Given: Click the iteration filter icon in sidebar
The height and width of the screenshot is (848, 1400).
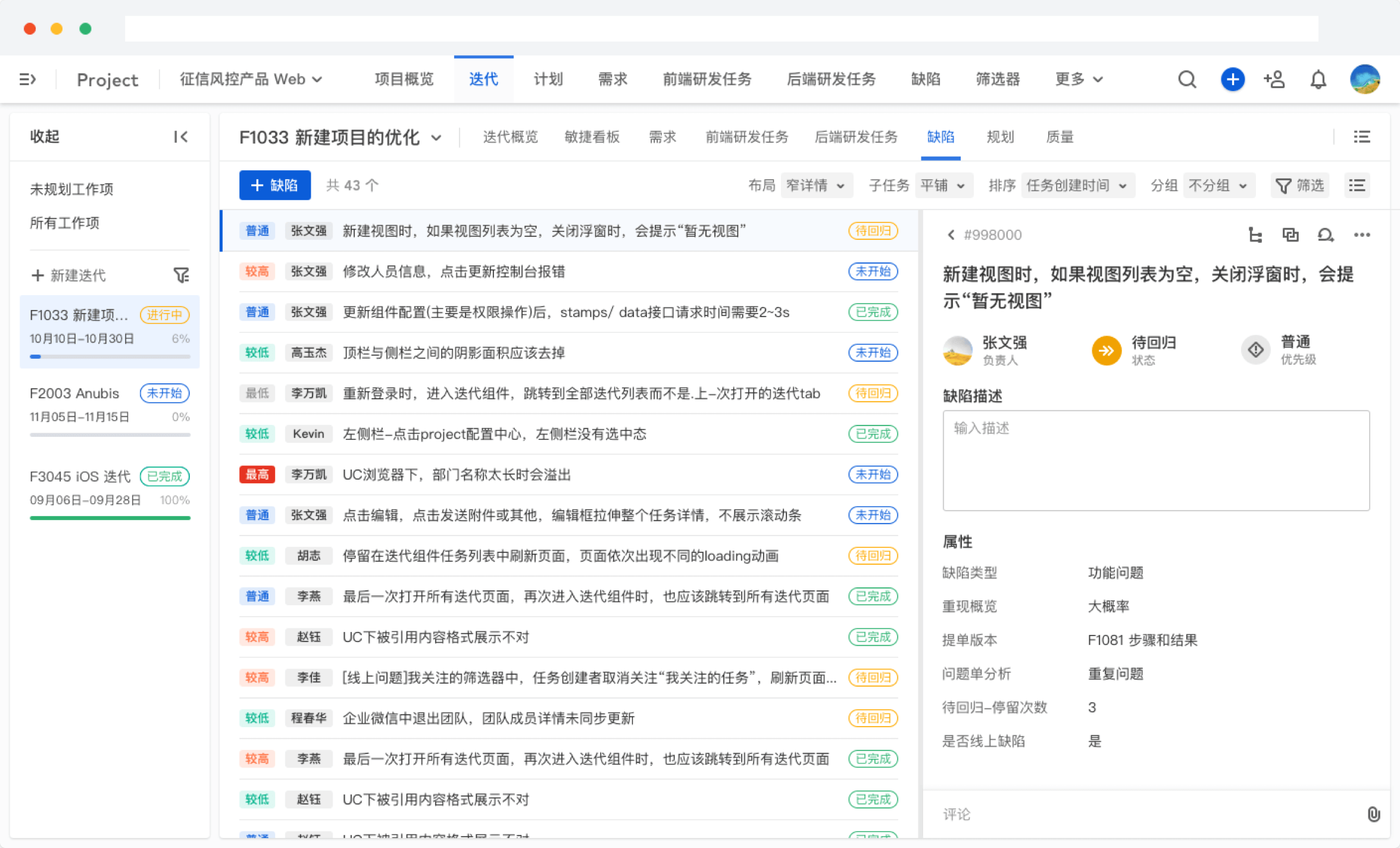Looking at the screenshot, I should pos(181,275).
